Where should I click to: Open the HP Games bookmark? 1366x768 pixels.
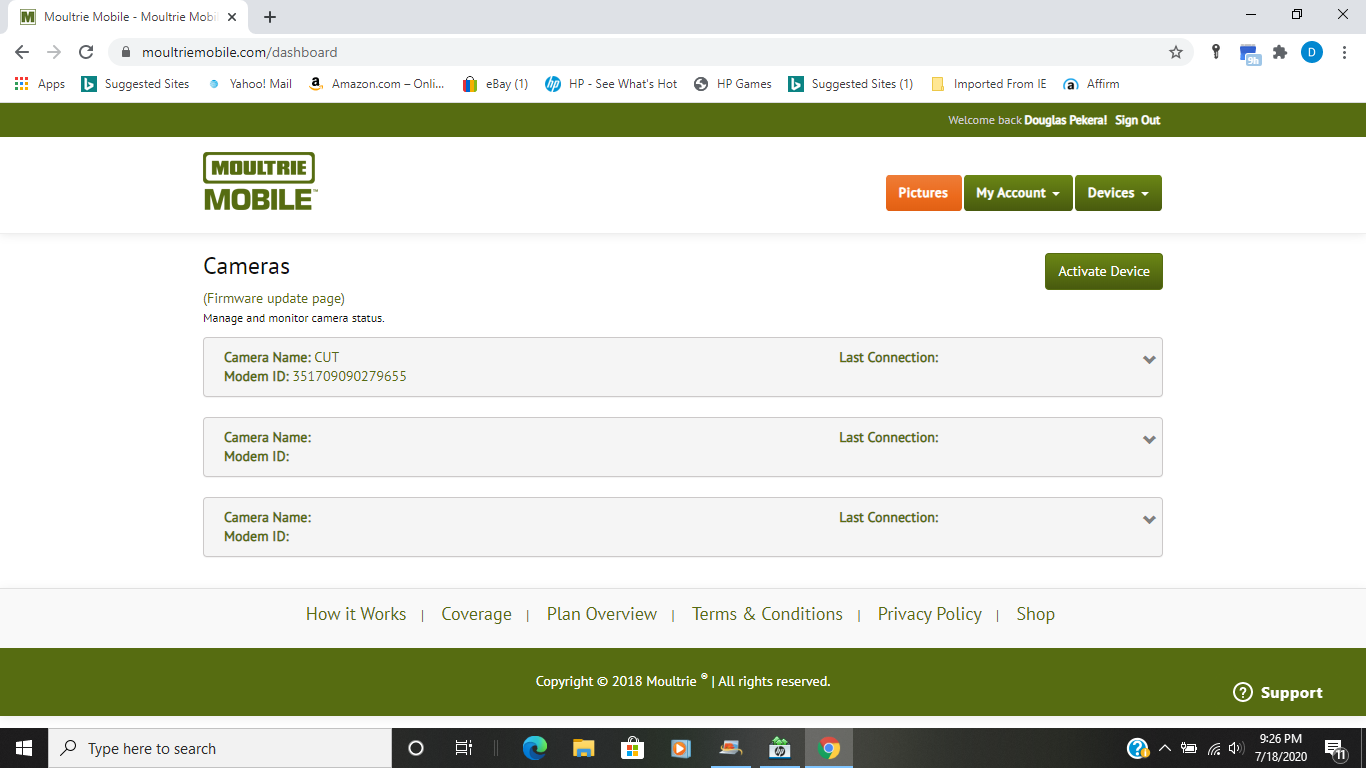click(733, 84)
